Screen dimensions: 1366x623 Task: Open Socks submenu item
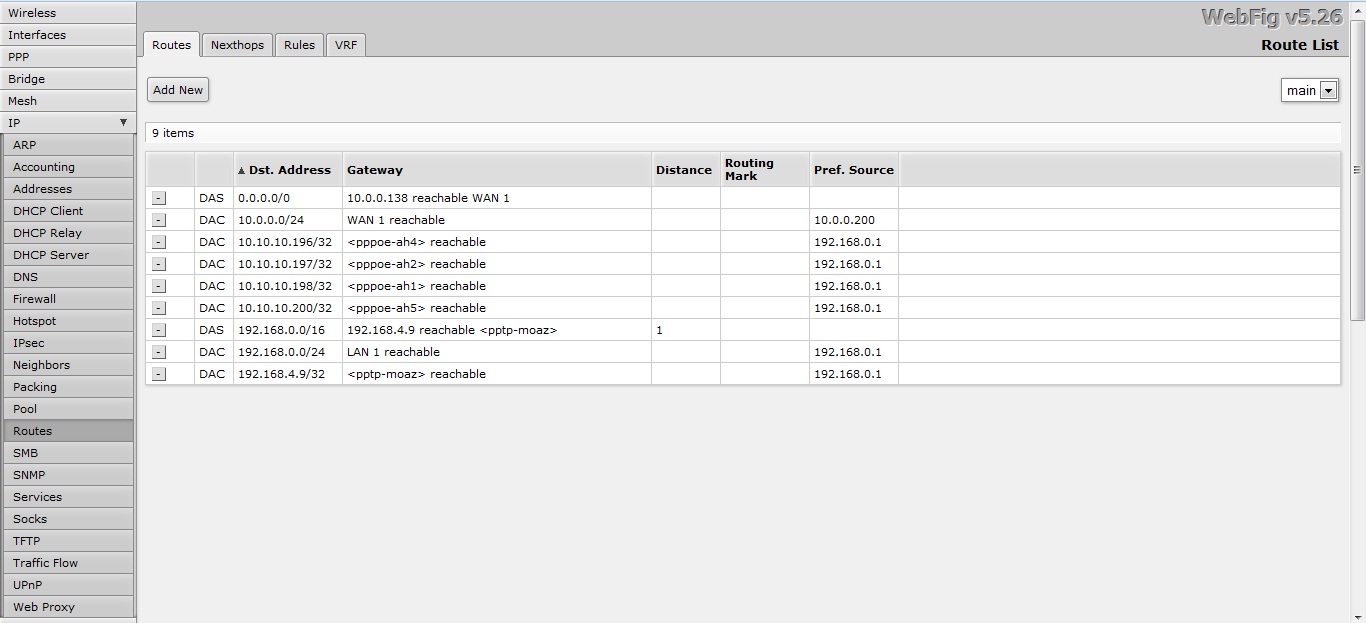[x=68, y=519]
